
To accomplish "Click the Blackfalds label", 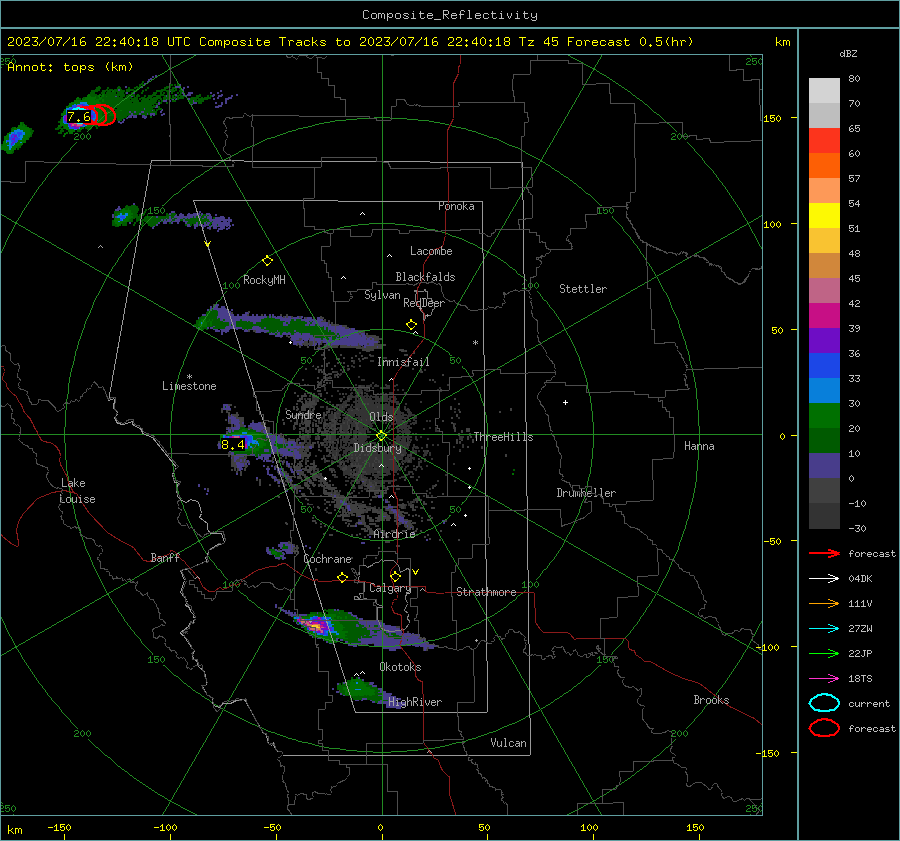I will [425, 277].
